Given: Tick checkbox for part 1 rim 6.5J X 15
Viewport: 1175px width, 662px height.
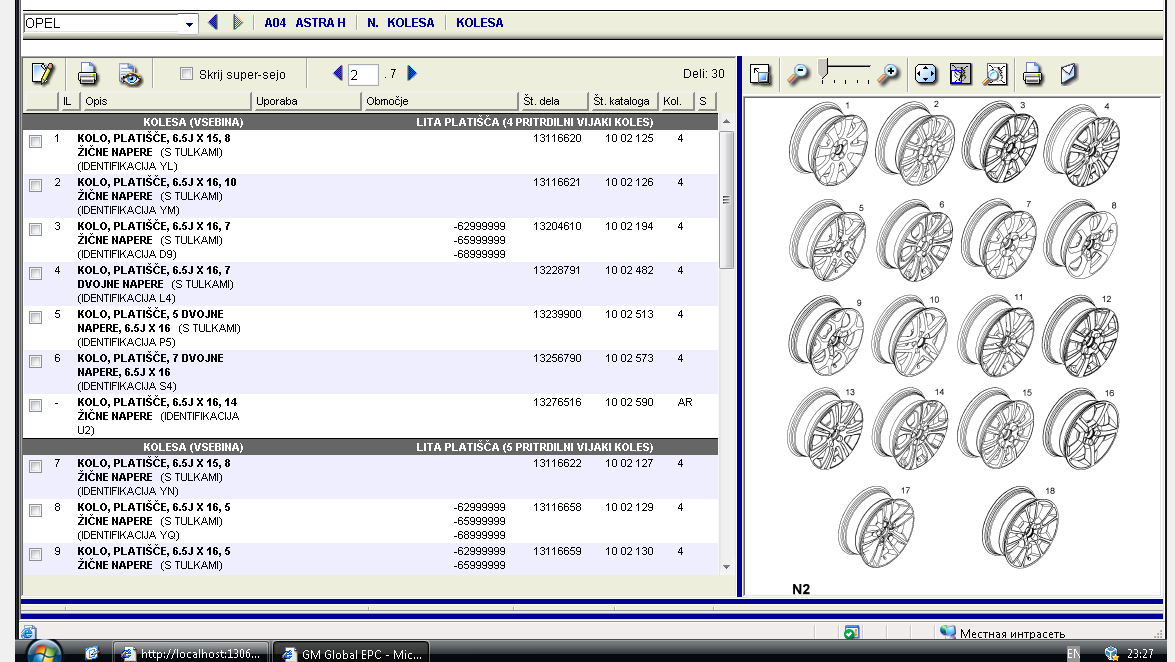Looking at the screenshot, I should coord(35,142).
